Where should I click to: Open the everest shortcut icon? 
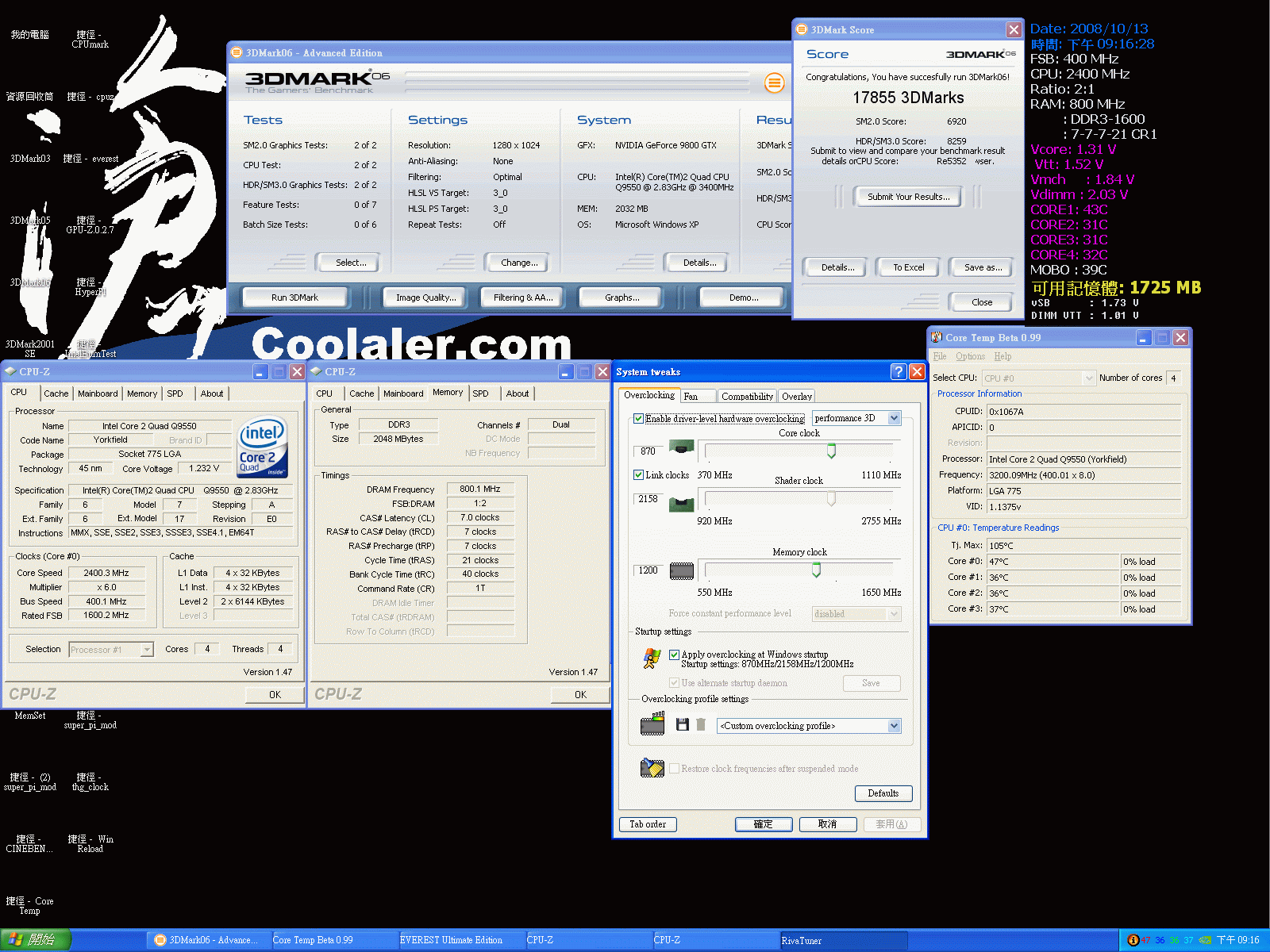pos(90,159)
